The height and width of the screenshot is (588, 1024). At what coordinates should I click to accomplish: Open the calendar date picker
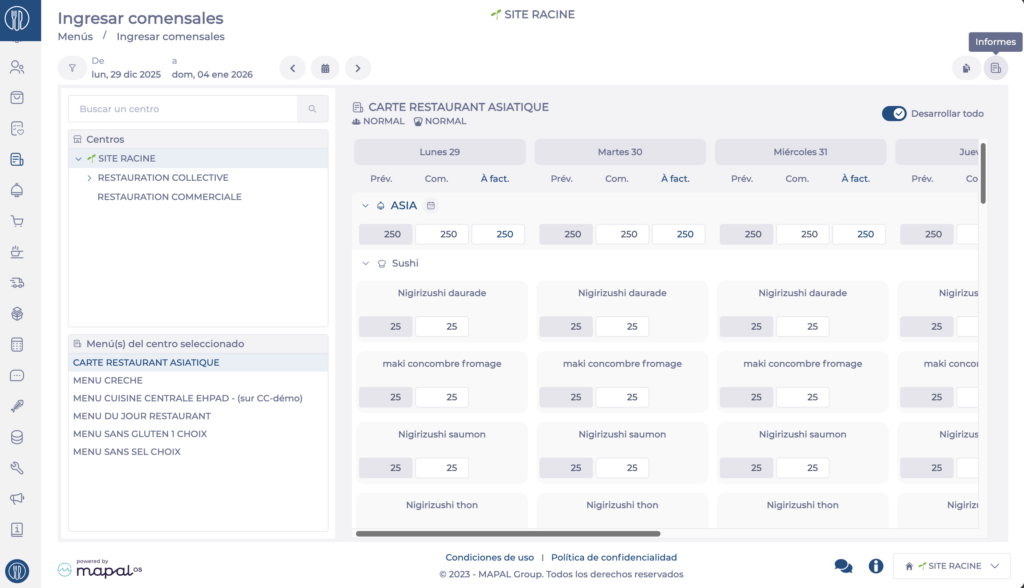325,68
